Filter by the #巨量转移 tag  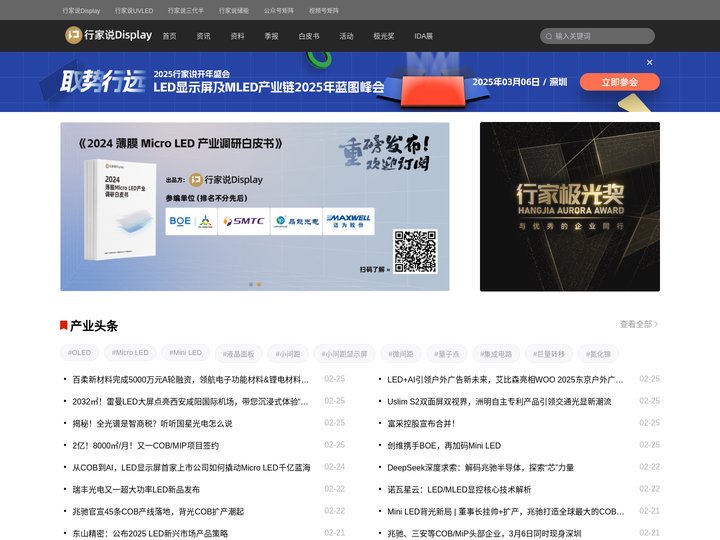coord(549,354)
